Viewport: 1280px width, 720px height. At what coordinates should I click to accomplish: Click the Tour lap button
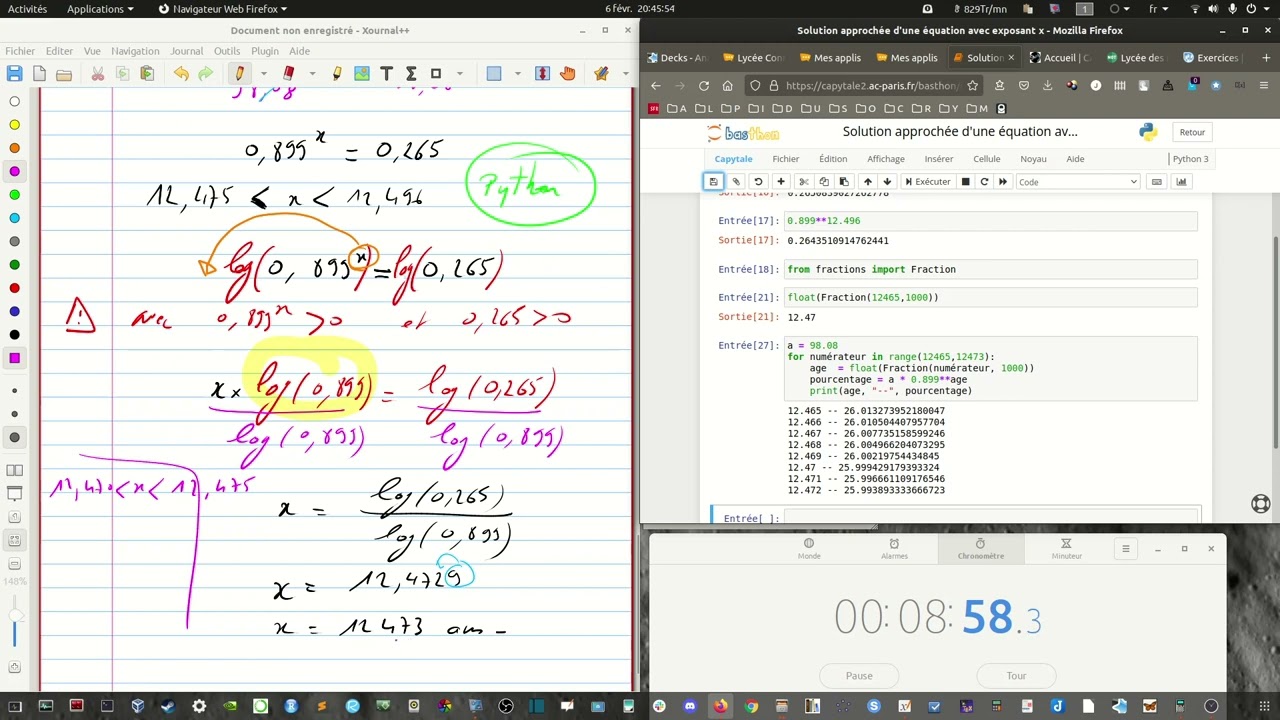(1016, 675)
